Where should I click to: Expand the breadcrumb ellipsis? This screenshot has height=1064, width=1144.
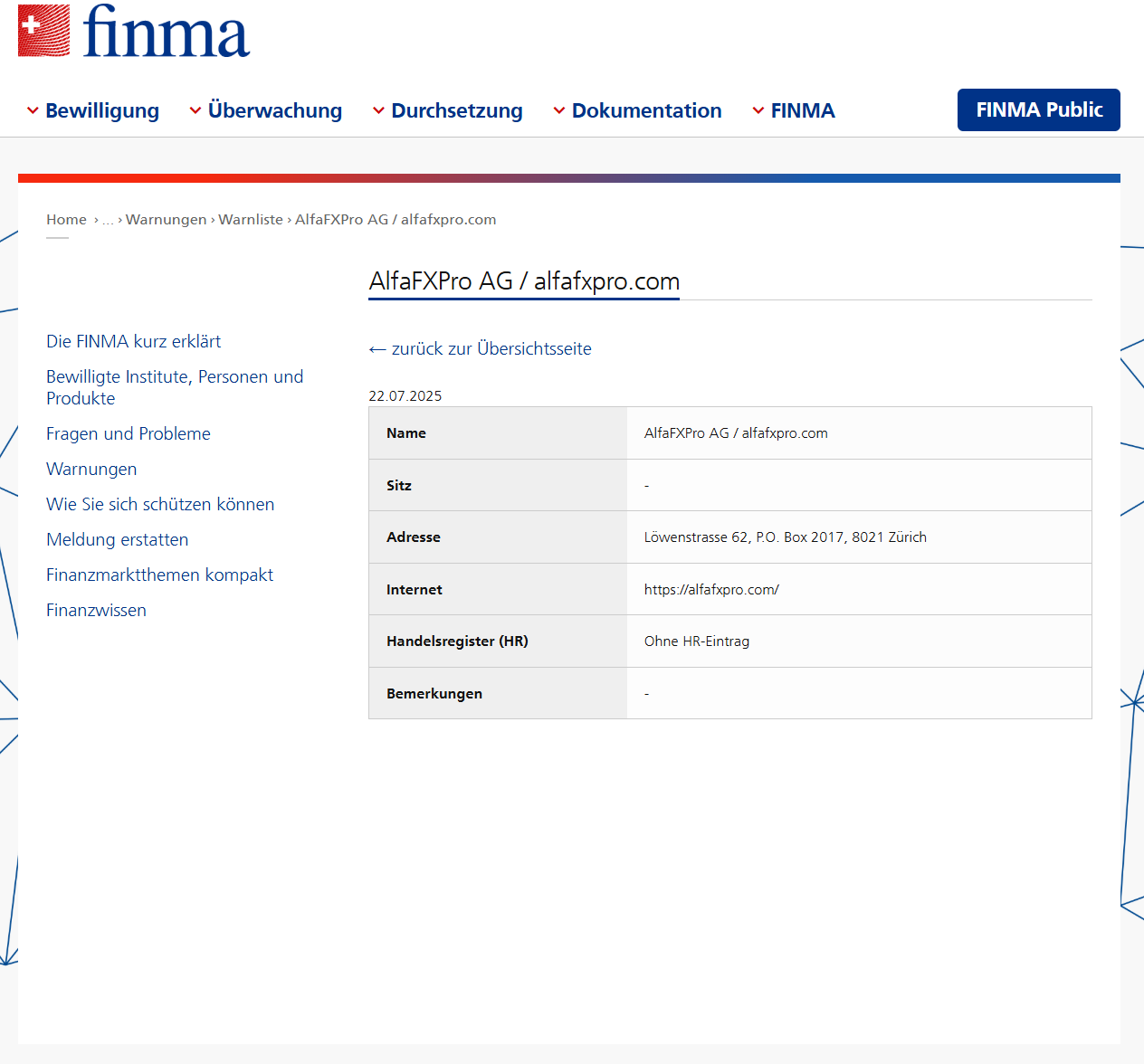[108, 220]
